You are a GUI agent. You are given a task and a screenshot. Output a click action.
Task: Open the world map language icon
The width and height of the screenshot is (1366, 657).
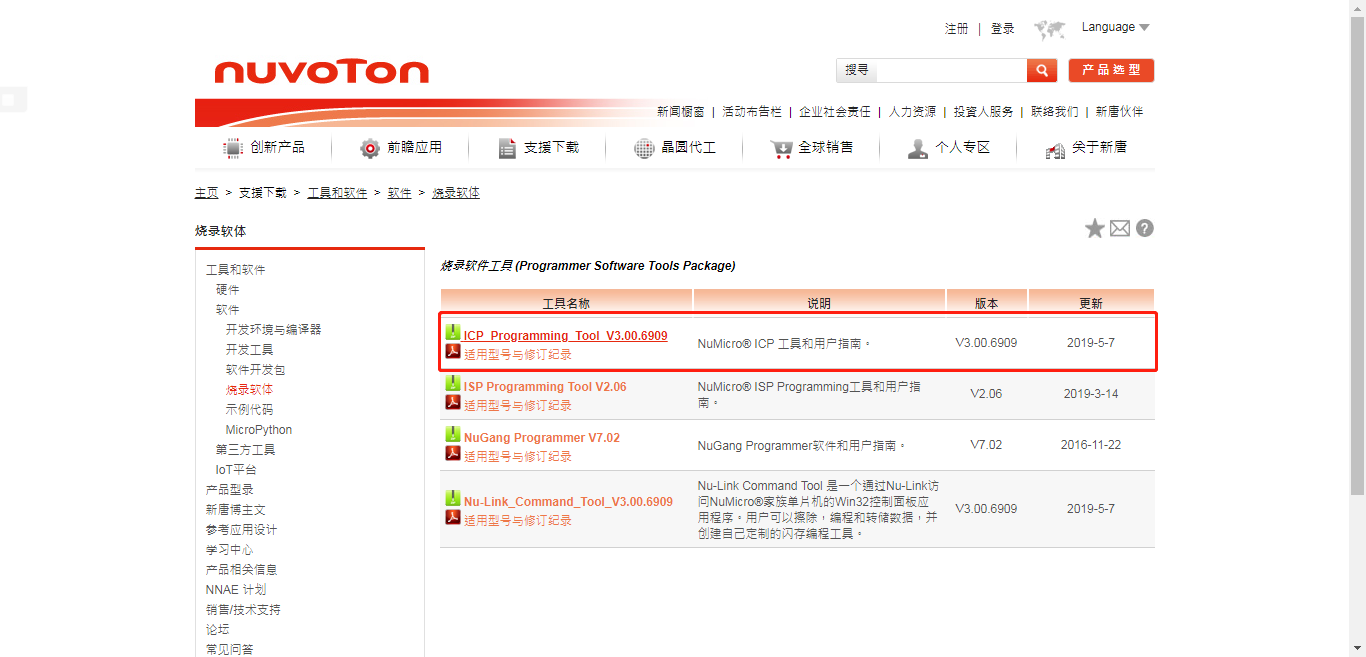pos(1049,29)
